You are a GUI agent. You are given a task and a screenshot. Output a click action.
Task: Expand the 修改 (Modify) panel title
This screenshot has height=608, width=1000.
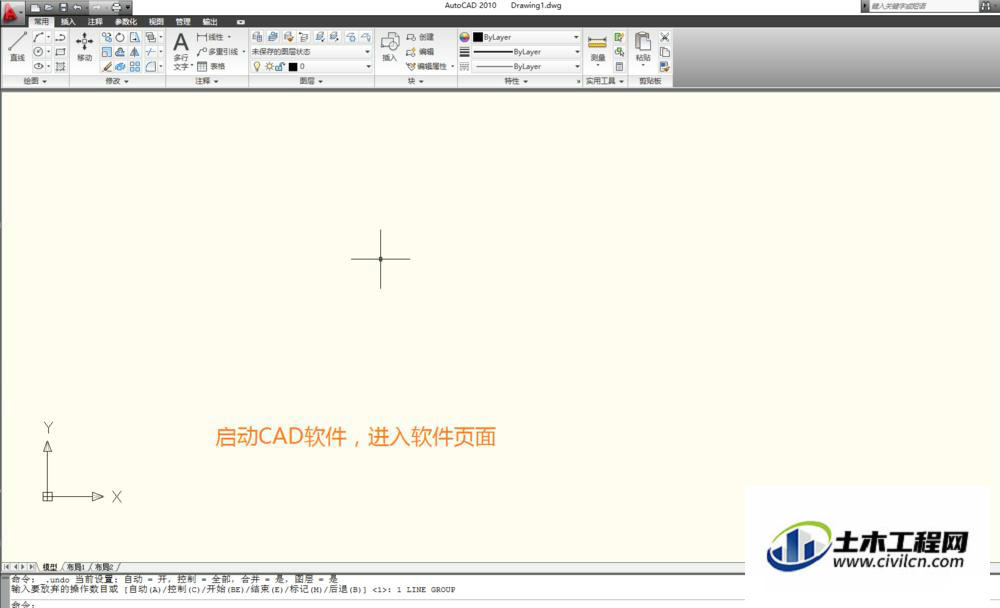pos(117,81)
